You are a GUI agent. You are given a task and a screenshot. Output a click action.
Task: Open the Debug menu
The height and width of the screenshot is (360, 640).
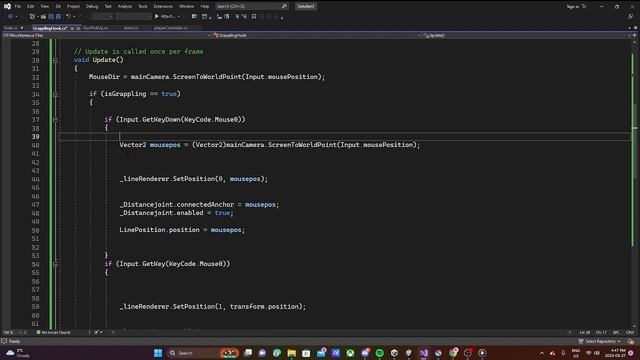(x=92, y=7)
